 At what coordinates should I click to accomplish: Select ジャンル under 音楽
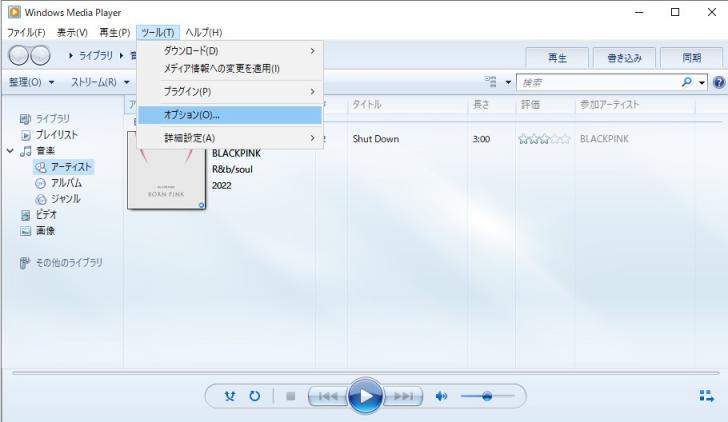tap(58, 199)
